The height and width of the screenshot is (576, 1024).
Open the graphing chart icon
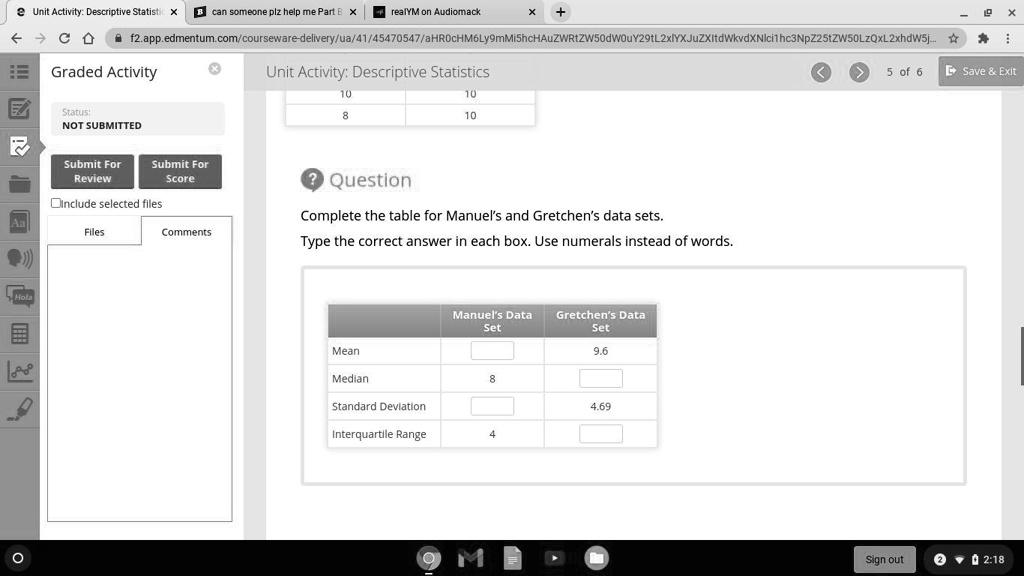(x=18, y=370)
